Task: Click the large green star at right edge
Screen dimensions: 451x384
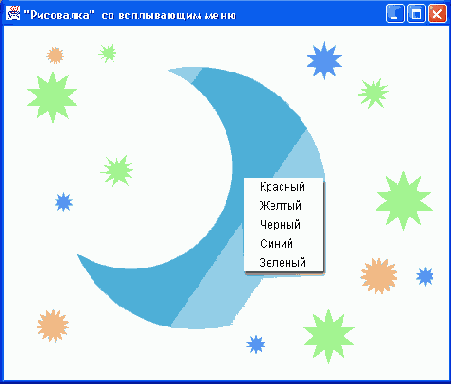Action: (404, 201)
